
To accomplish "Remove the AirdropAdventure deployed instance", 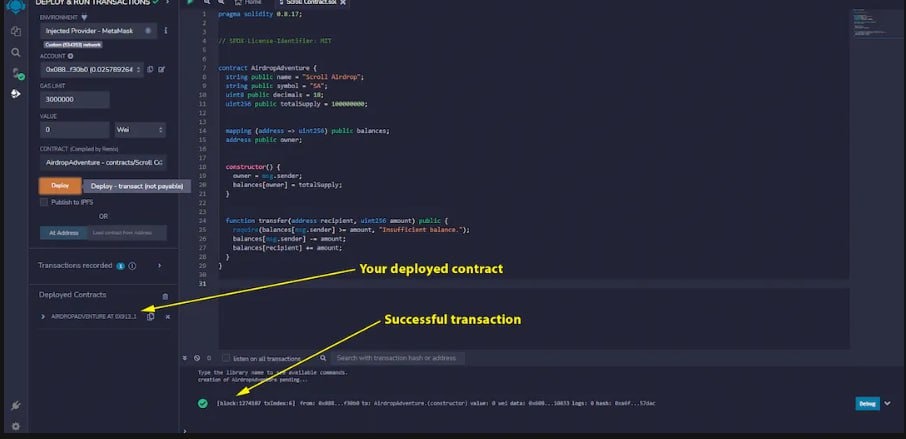I will click(168, 317).
